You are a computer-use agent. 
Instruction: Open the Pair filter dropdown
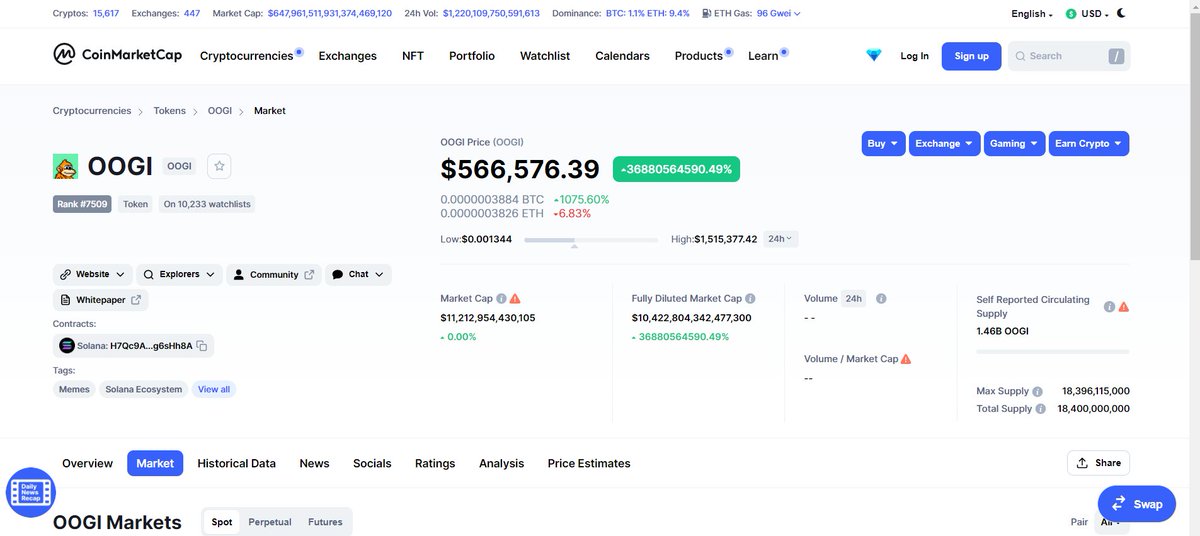click(1111, 522)
